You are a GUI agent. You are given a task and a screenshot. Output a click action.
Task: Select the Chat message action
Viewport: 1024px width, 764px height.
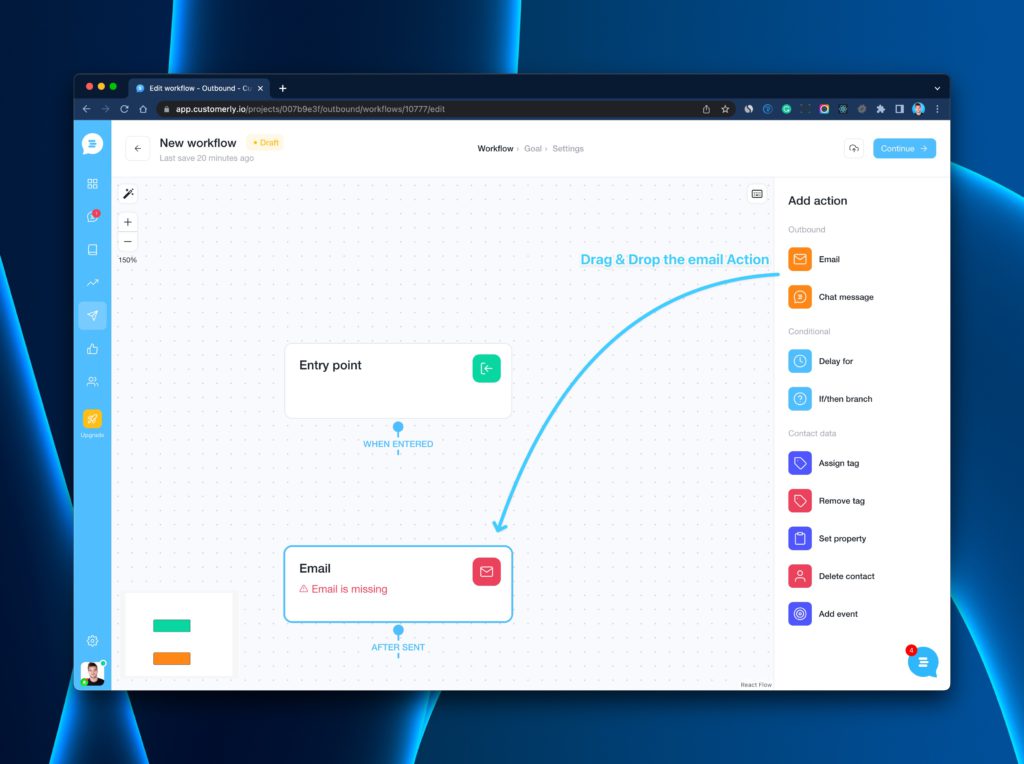tap(831, 297)
